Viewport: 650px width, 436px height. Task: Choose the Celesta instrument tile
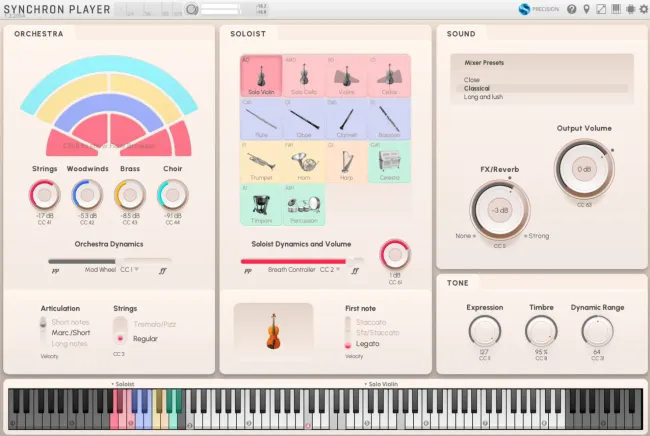(x=389, y=162)
